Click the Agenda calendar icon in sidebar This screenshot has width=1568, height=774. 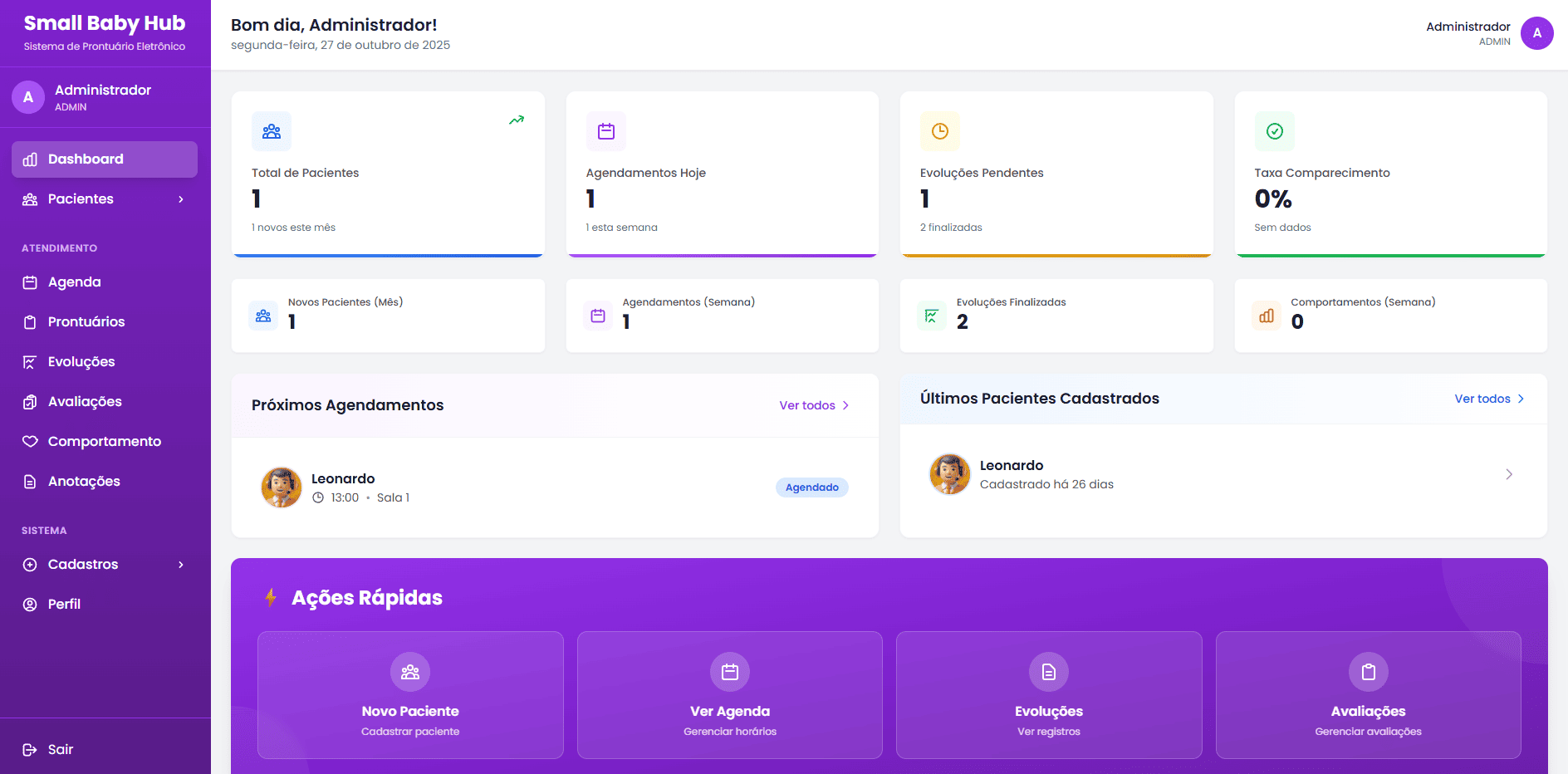coord(30,282)
